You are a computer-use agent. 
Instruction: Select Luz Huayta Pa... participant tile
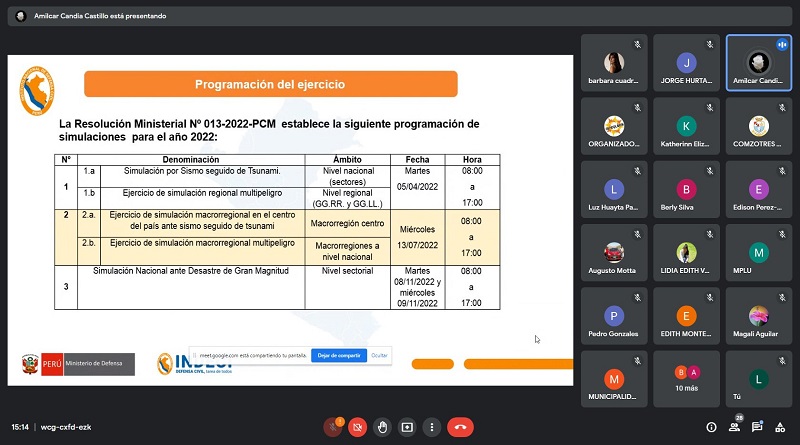click(614, 189)
